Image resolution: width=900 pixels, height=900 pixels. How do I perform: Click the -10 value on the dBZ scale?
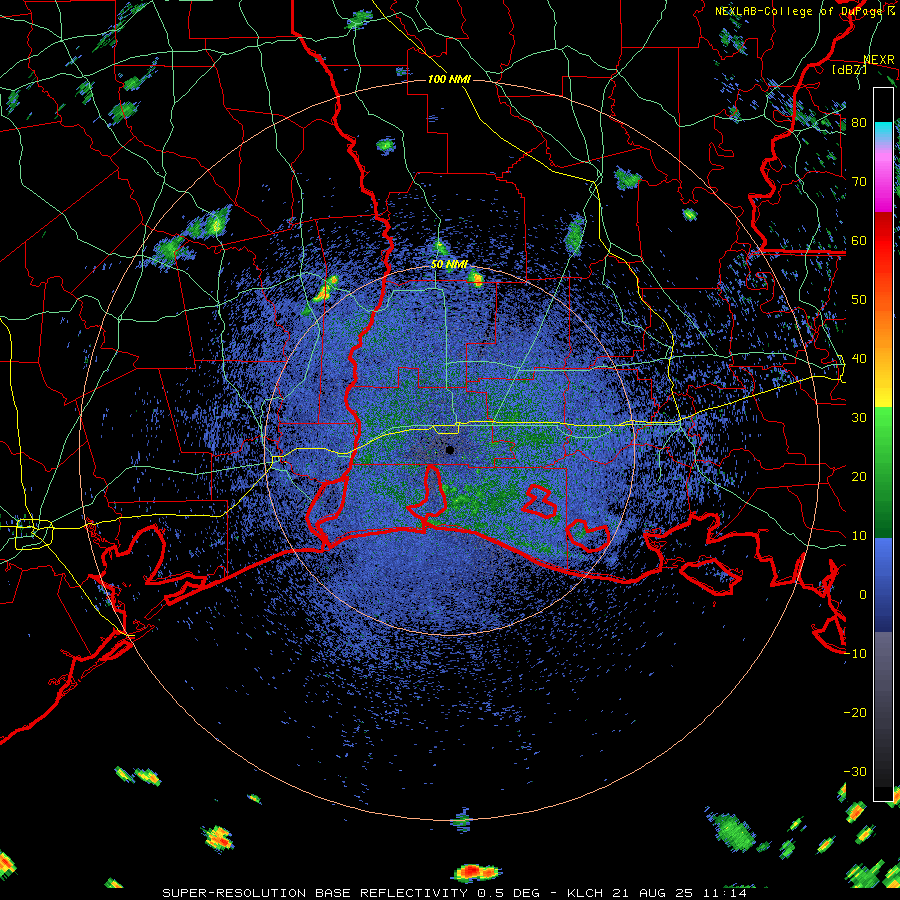855,654
